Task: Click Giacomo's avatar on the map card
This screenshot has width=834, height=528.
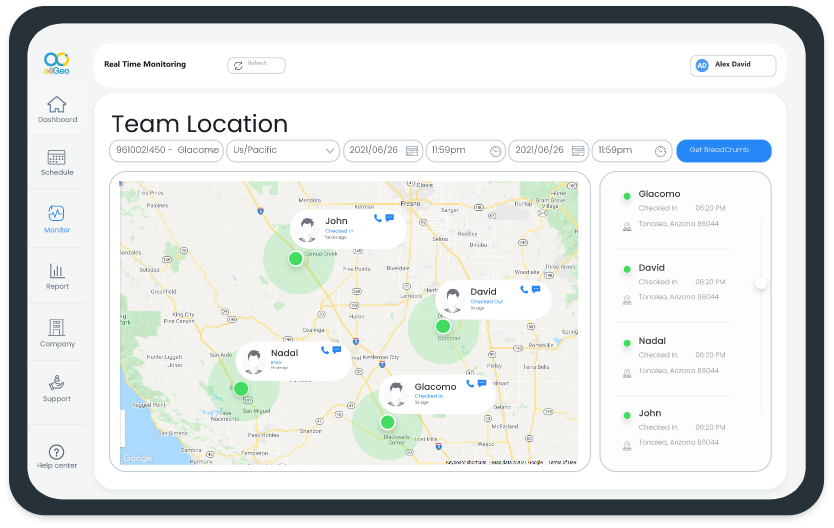Action: pyautogui.click(x=395, y=394)
